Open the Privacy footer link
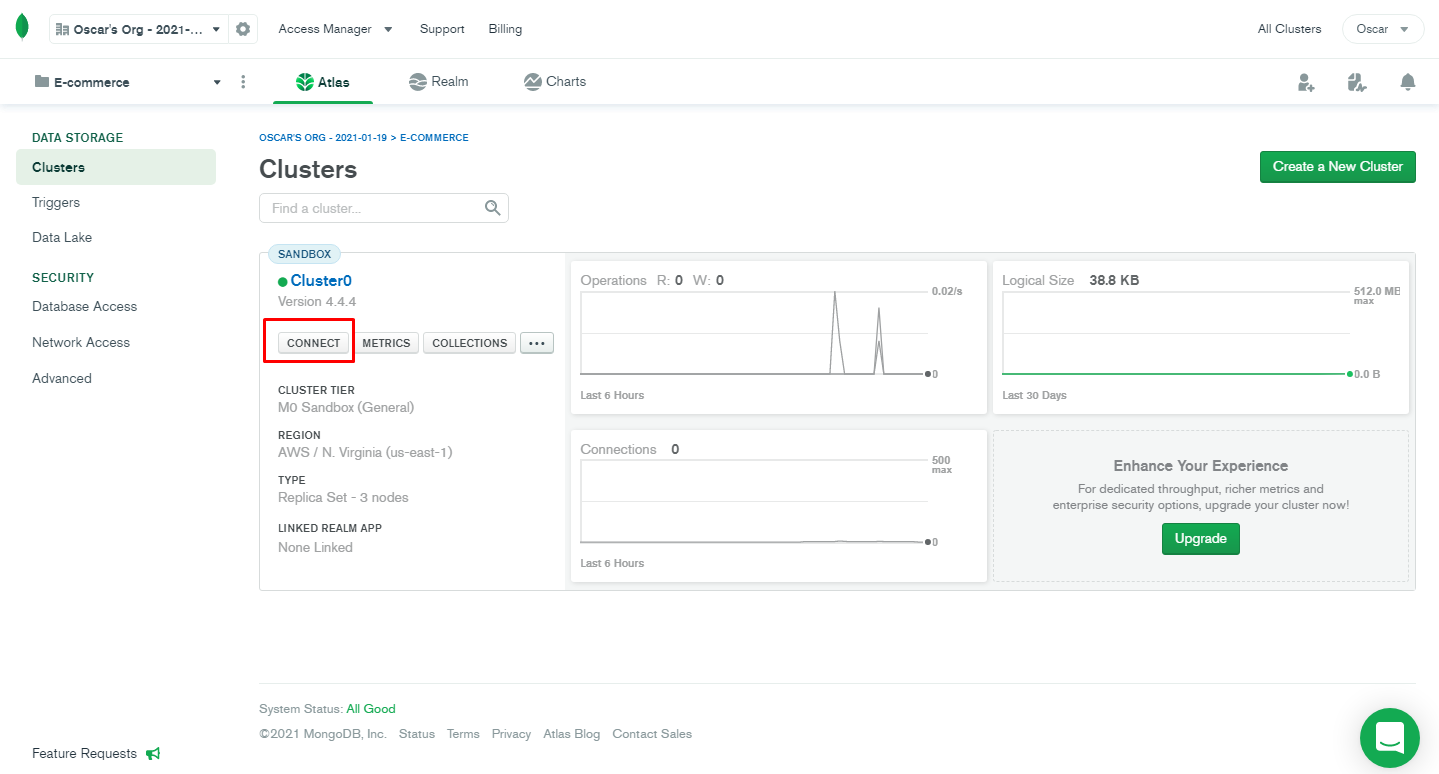 [x=511, y=734]
